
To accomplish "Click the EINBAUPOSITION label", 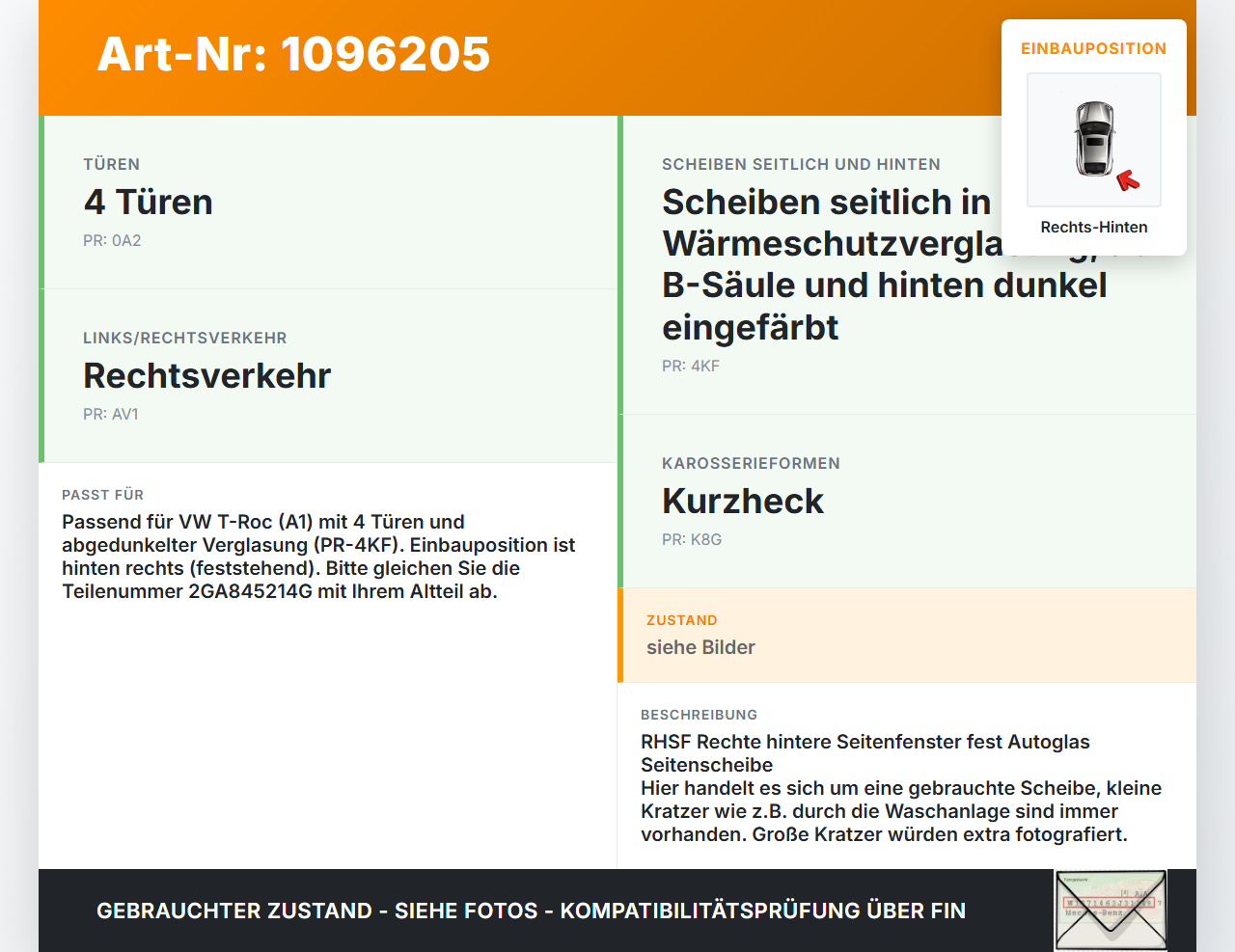I will 1094,48.
